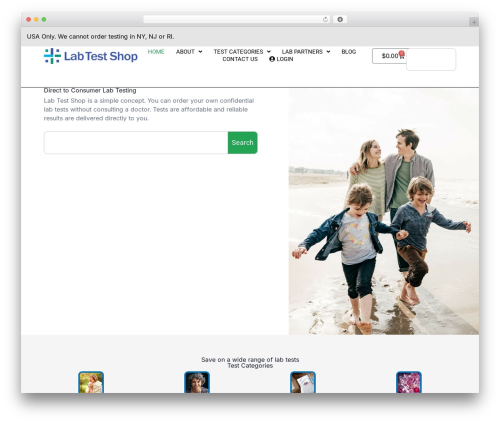Click the browser extension icon beside the address bar

[x=340, y=20]
